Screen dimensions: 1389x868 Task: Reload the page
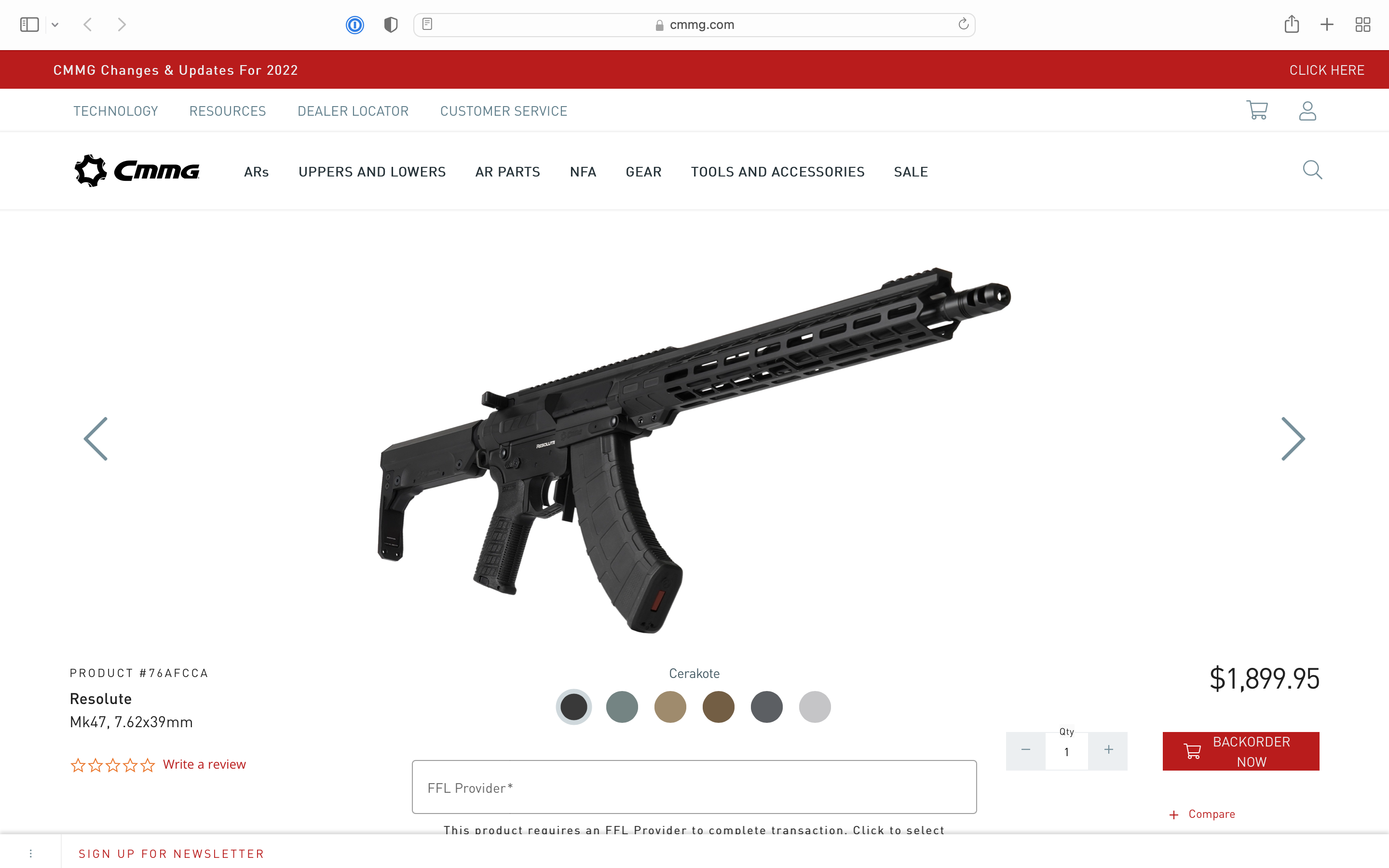coord(963,24)
